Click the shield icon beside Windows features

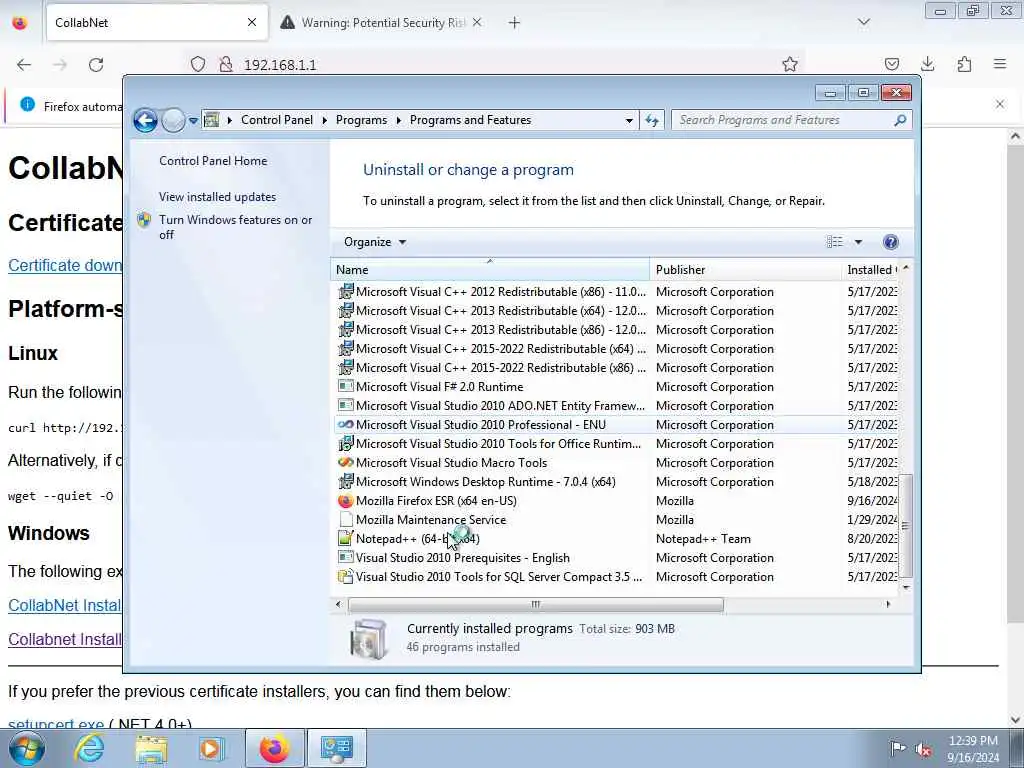coord(144,220)
